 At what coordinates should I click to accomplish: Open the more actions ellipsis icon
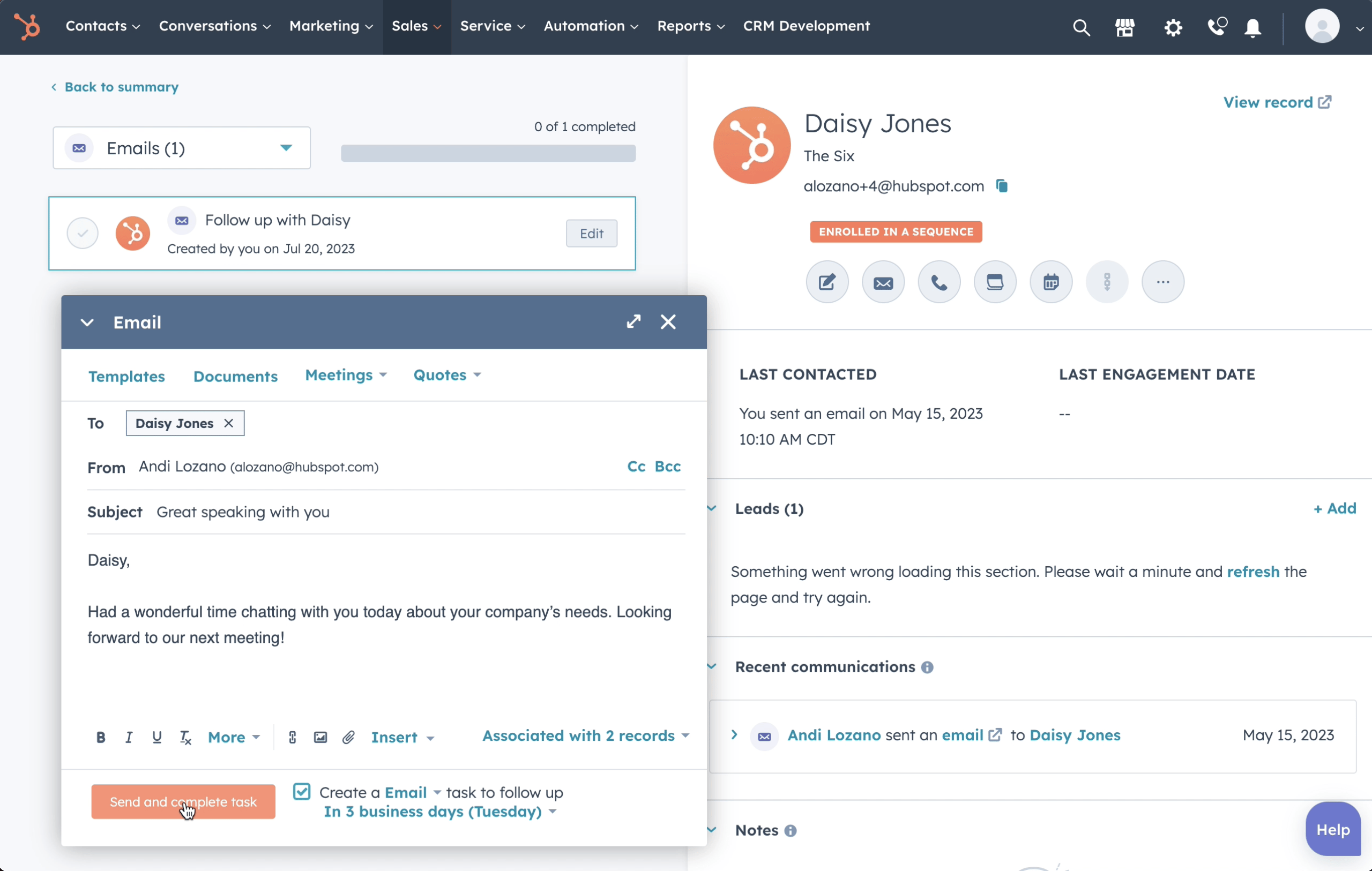point(1162,282)
